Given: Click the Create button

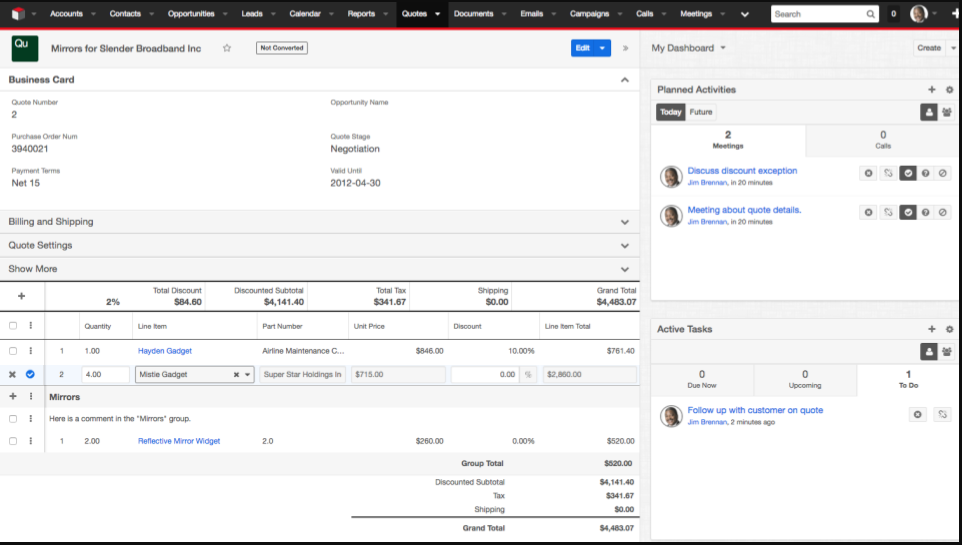Looking at the screenshot, I should point(929,48).
